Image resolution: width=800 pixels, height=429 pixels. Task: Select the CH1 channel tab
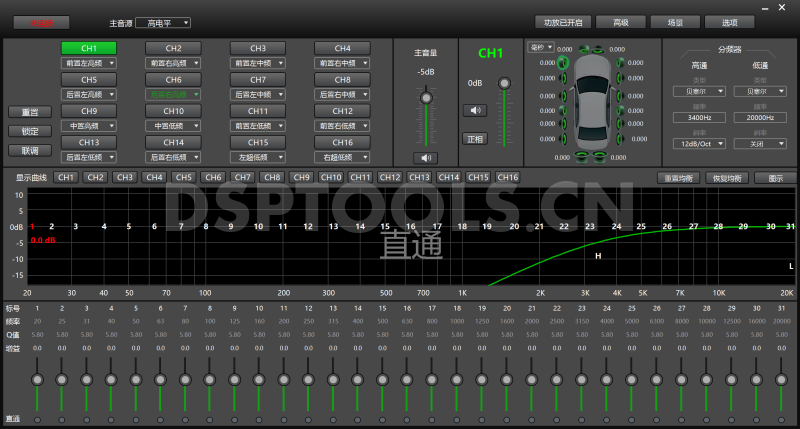[89, 48]
